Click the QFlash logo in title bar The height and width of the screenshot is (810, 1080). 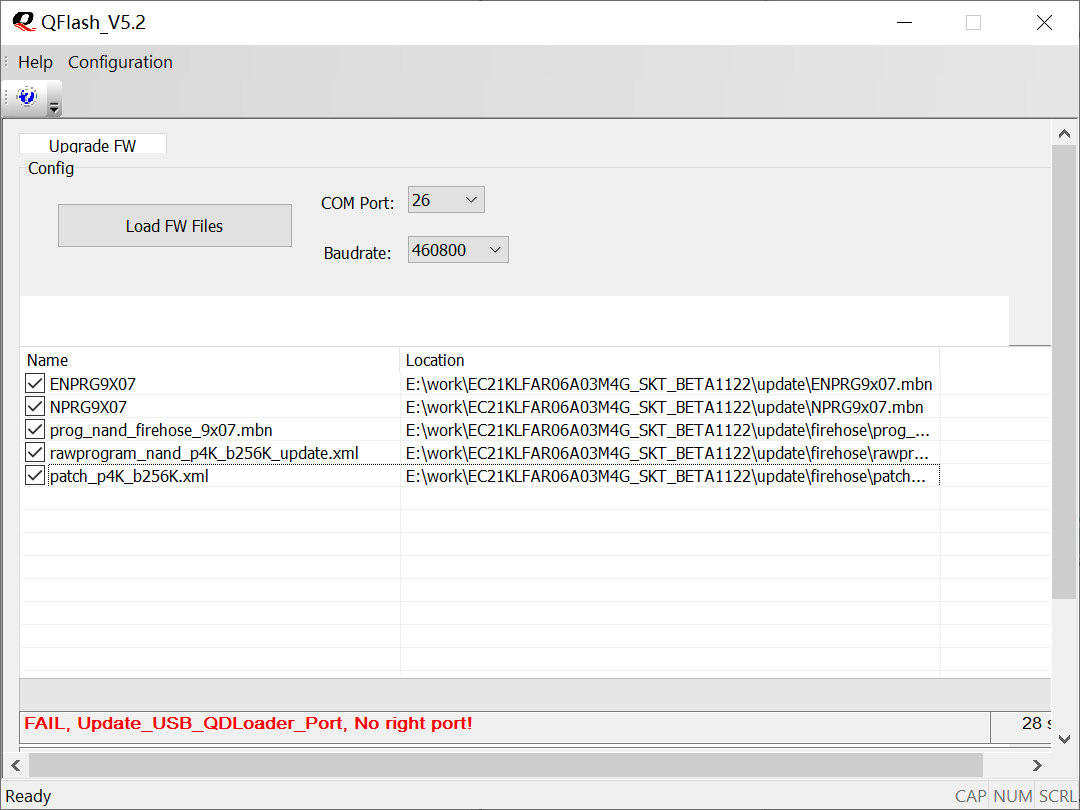pyautogui.click(x=23, y=22)
